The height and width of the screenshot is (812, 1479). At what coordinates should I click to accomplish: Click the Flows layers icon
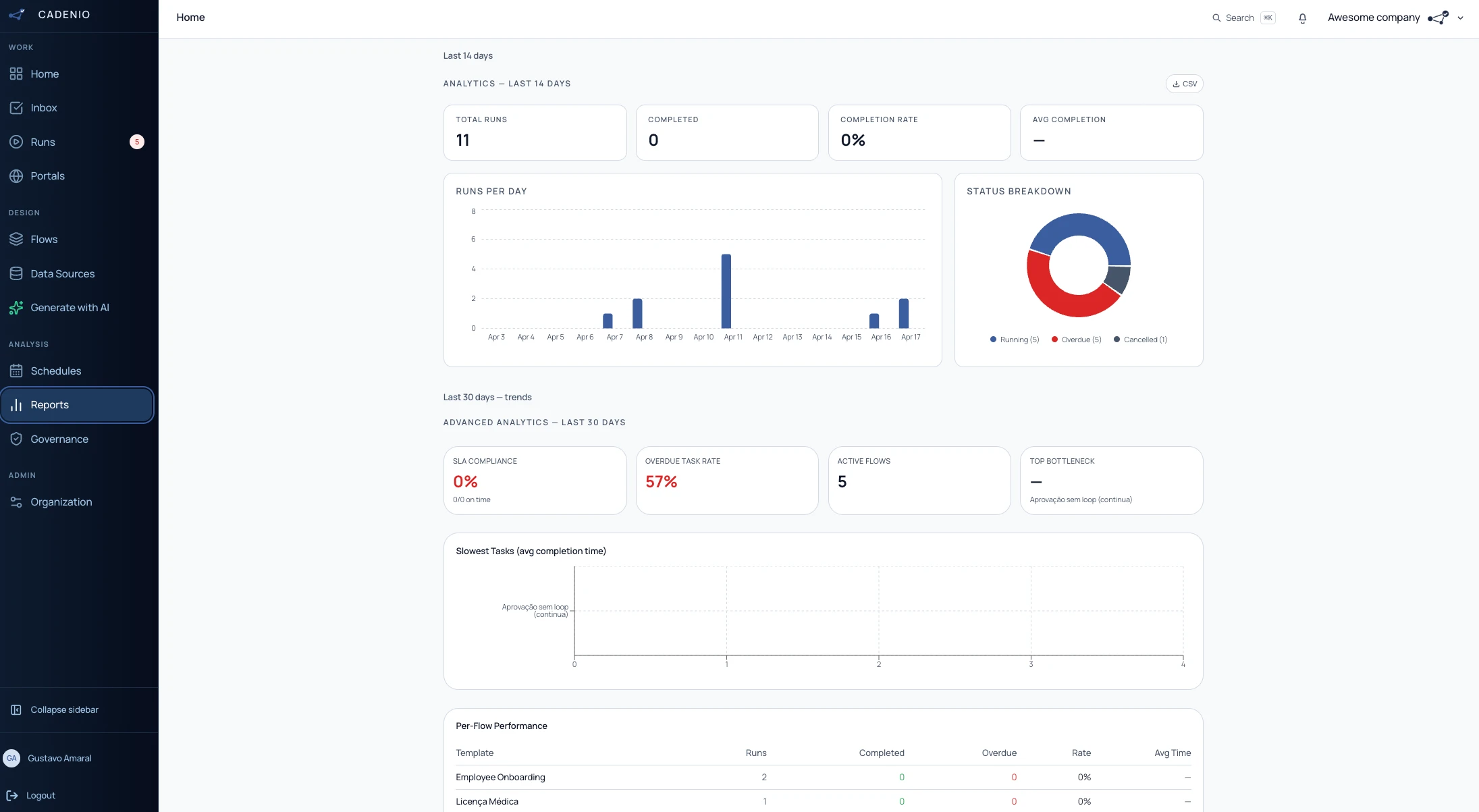tap(16, 240)
